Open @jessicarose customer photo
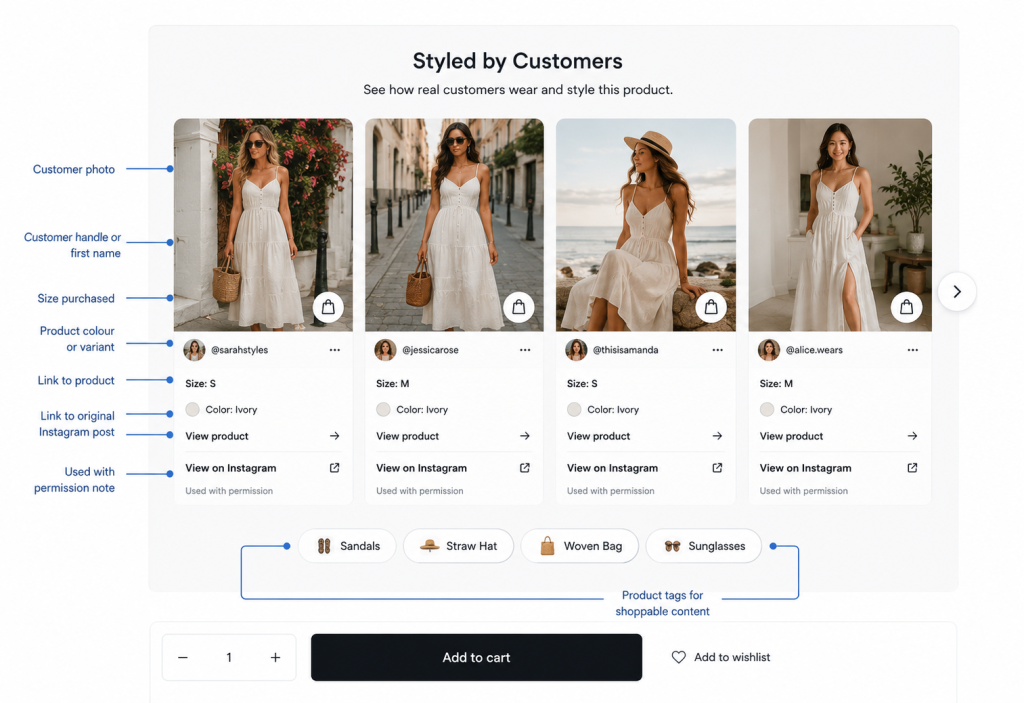Screen dimensions: 1024x703 [455, 225]
